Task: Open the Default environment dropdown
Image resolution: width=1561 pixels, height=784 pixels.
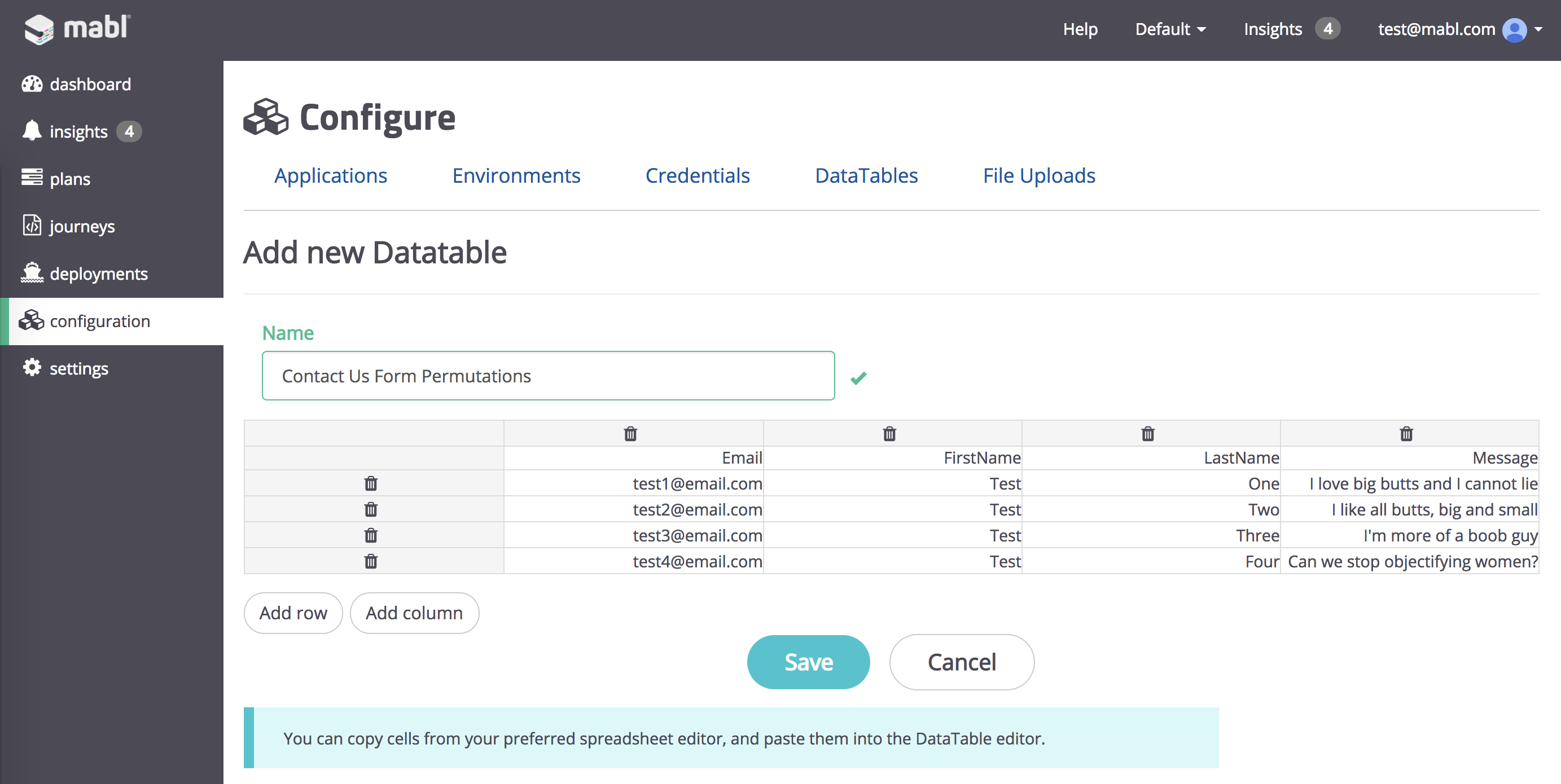Action: (x=1167, y=29)
